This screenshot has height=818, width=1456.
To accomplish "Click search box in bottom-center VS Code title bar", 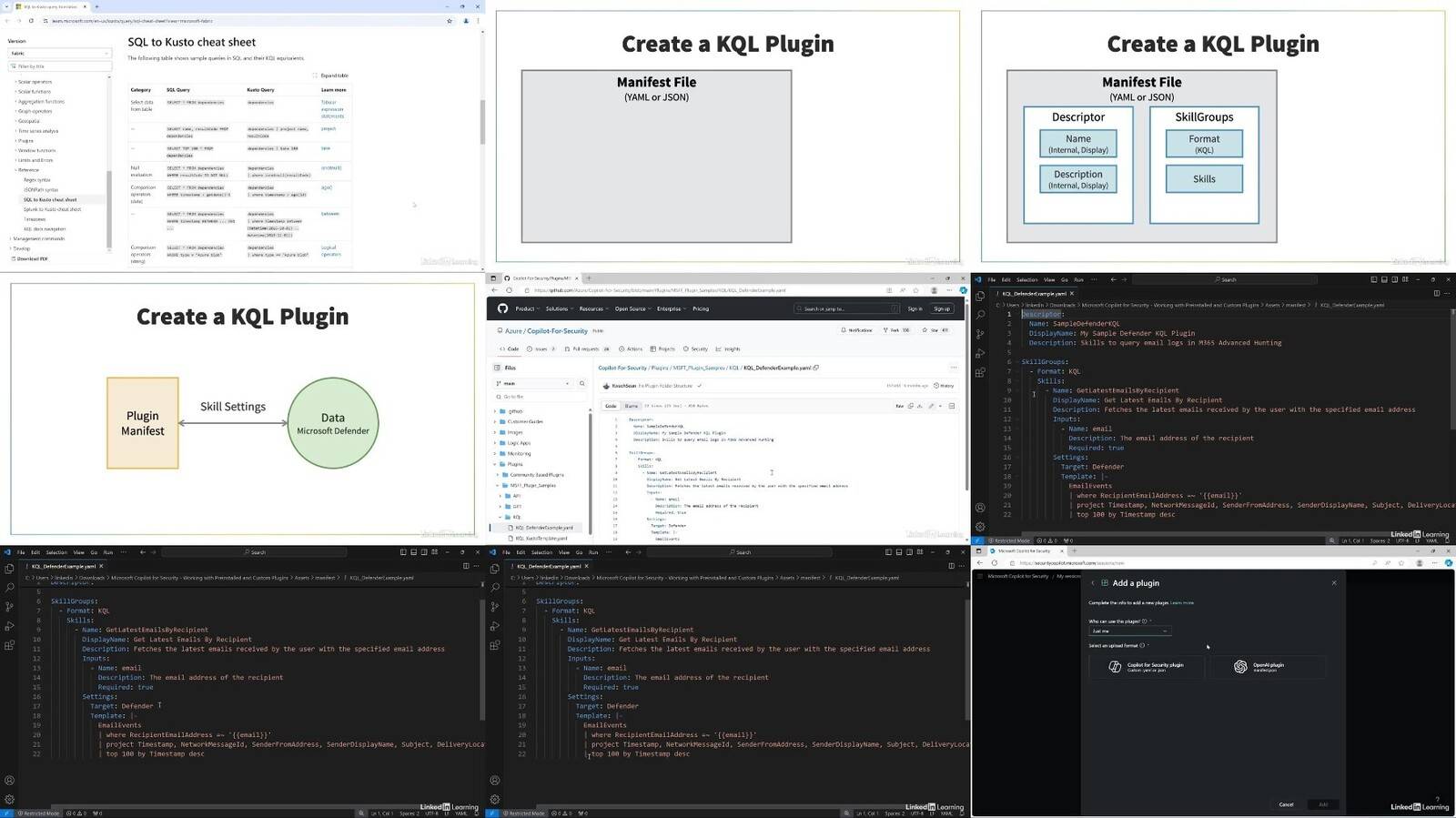I will 741,552.
